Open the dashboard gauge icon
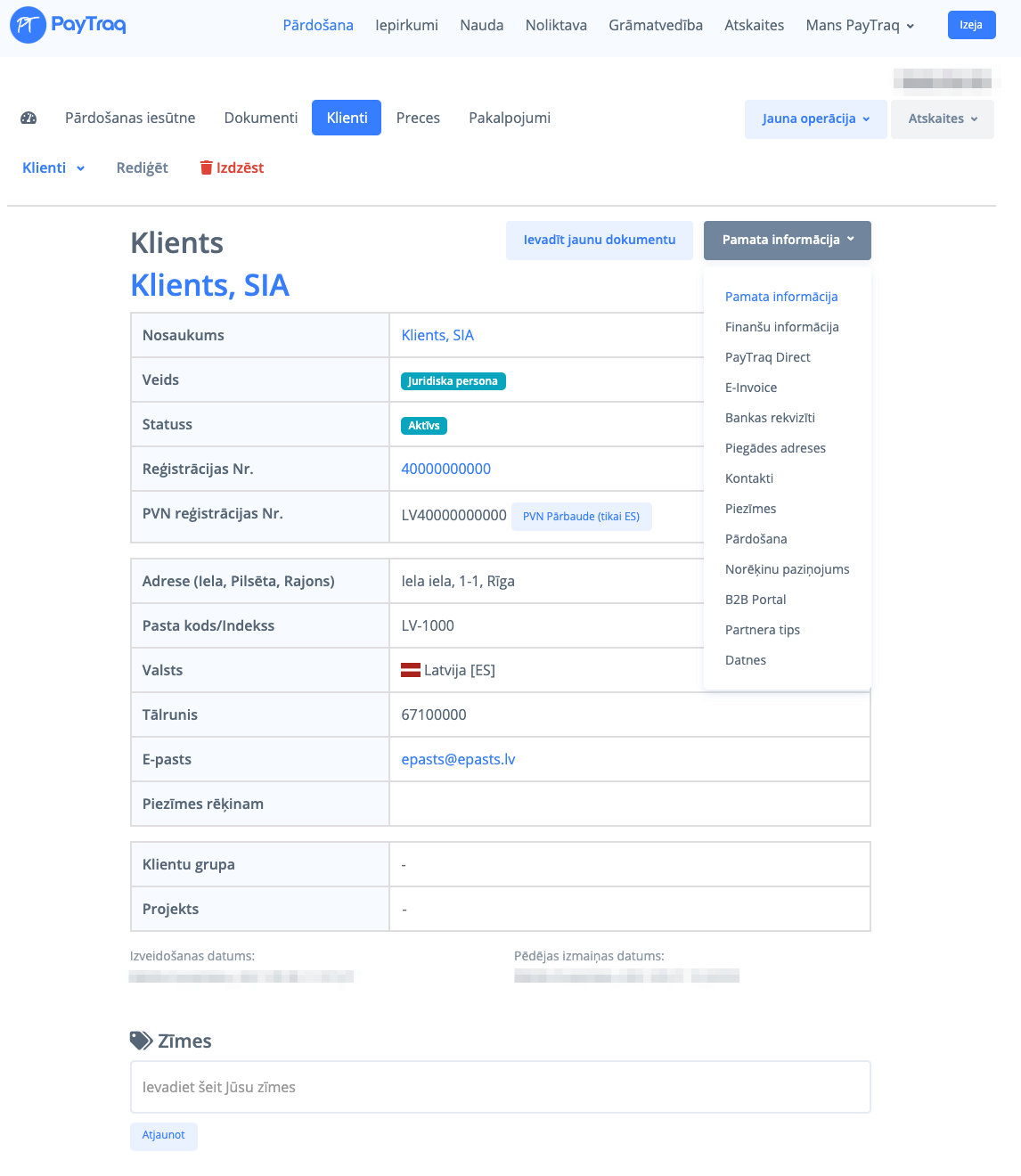Screen dimensions: 1021x1176 pyautogui.click(x=29, y=118)
